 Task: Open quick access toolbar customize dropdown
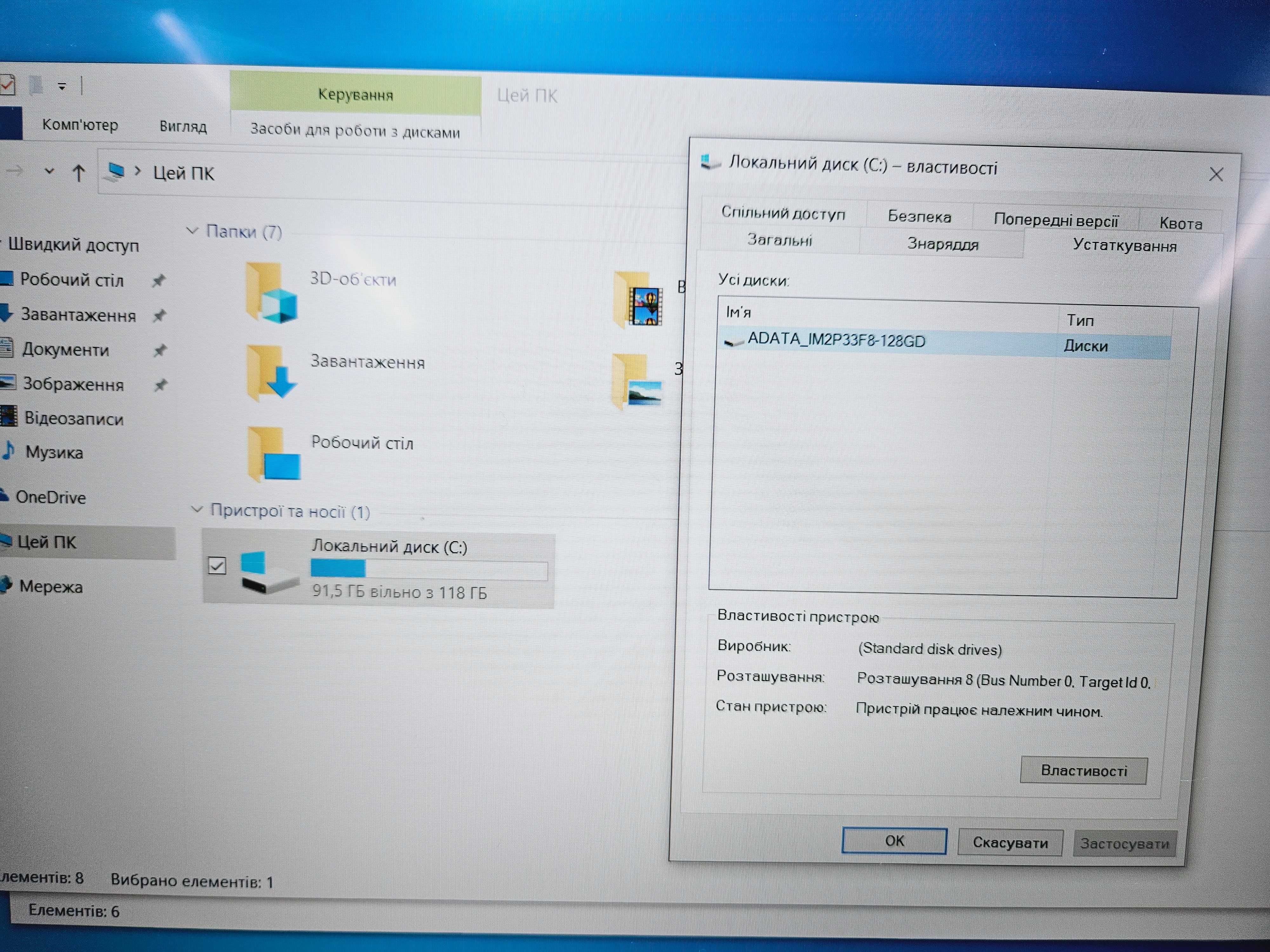click(x=62, y=87)
